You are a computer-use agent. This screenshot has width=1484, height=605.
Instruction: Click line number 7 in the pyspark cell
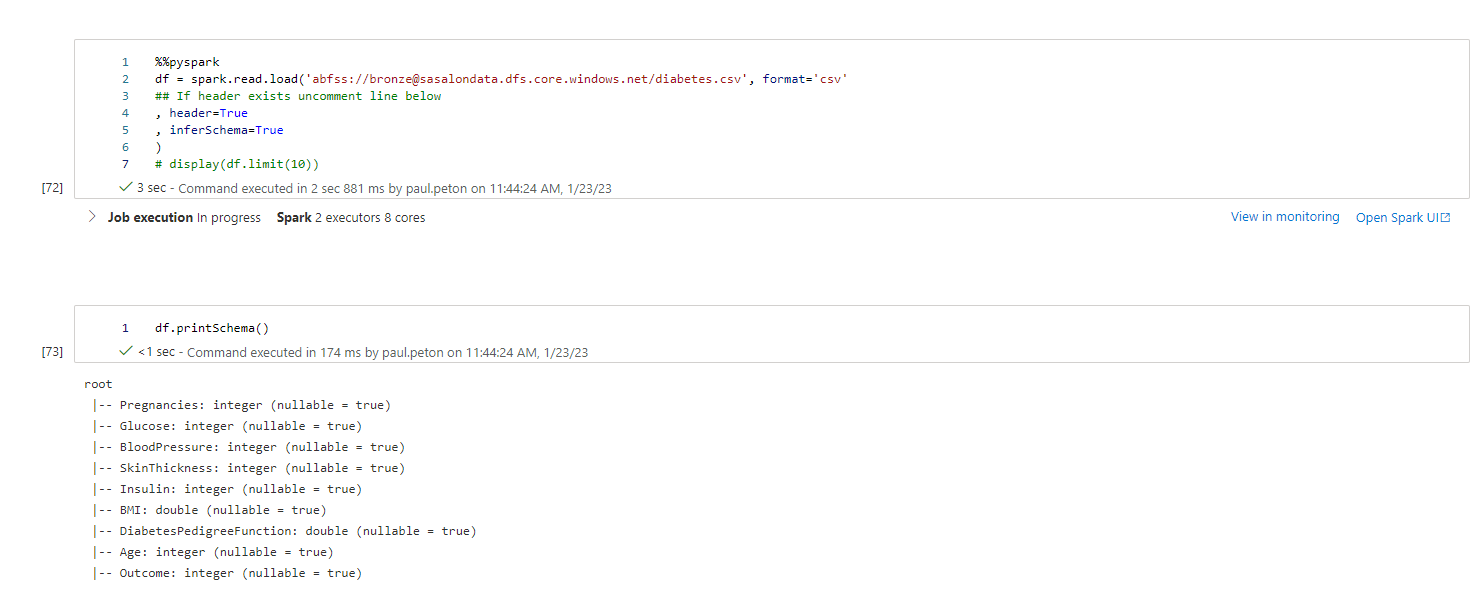coord(125,163)
